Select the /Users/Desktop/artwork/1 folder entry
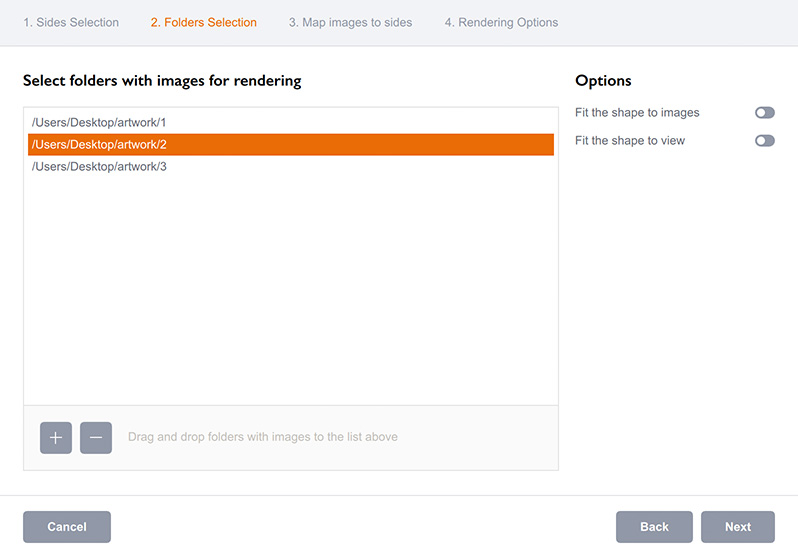 pyautogui.click(x=99, y=122)
